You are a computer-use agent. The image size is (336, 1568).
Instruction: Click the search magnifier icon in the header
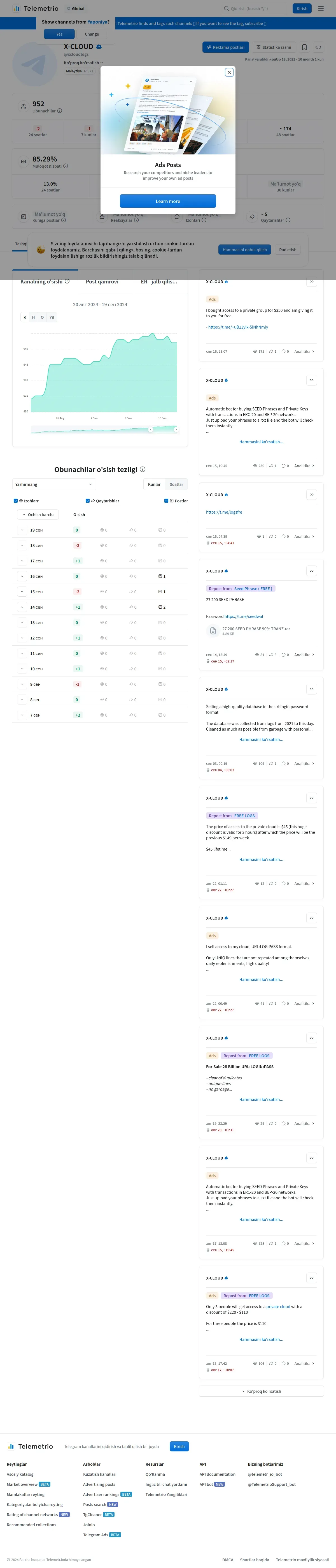(x=227, y=8)
